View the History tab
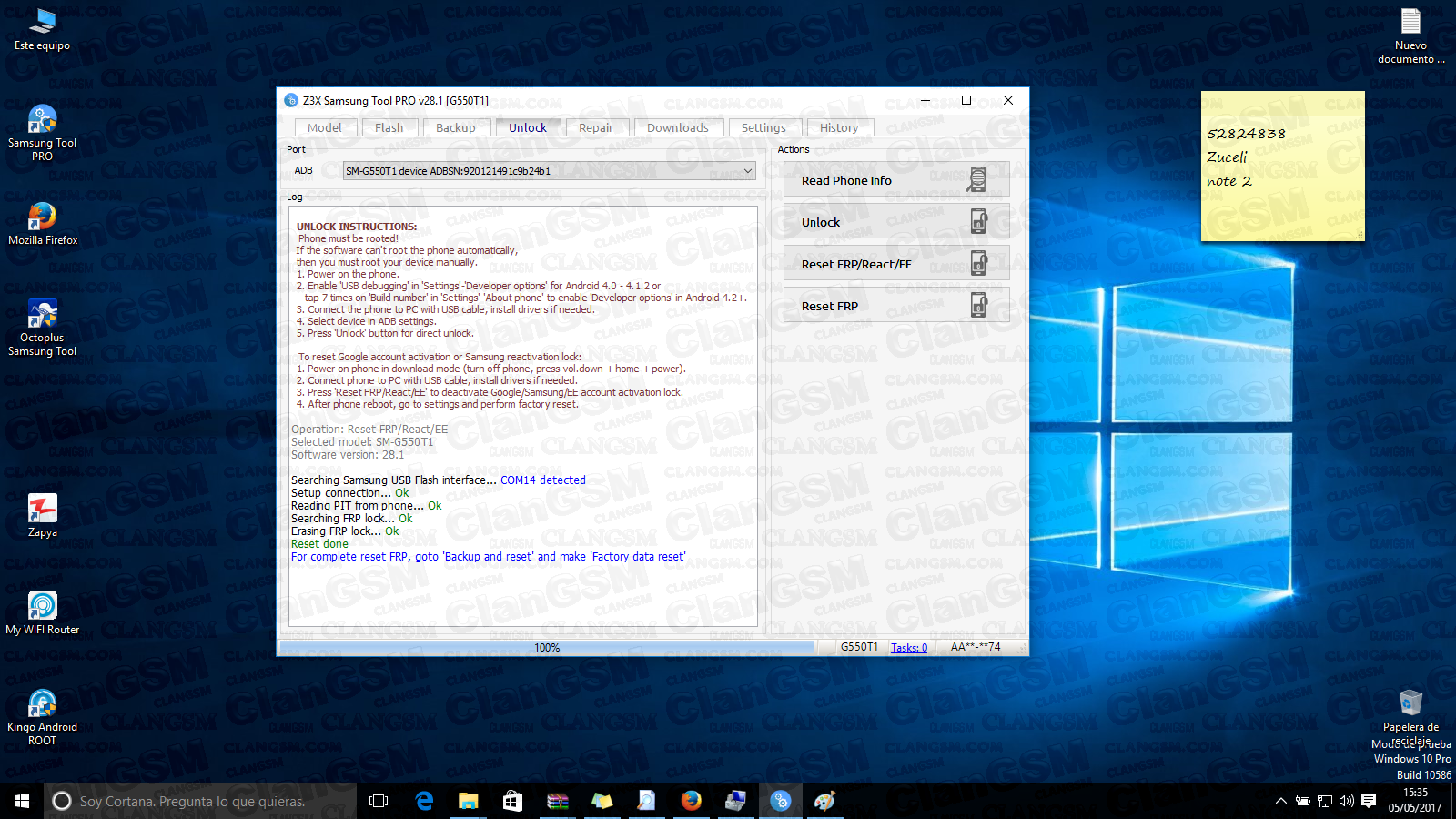 pos(839,127)
